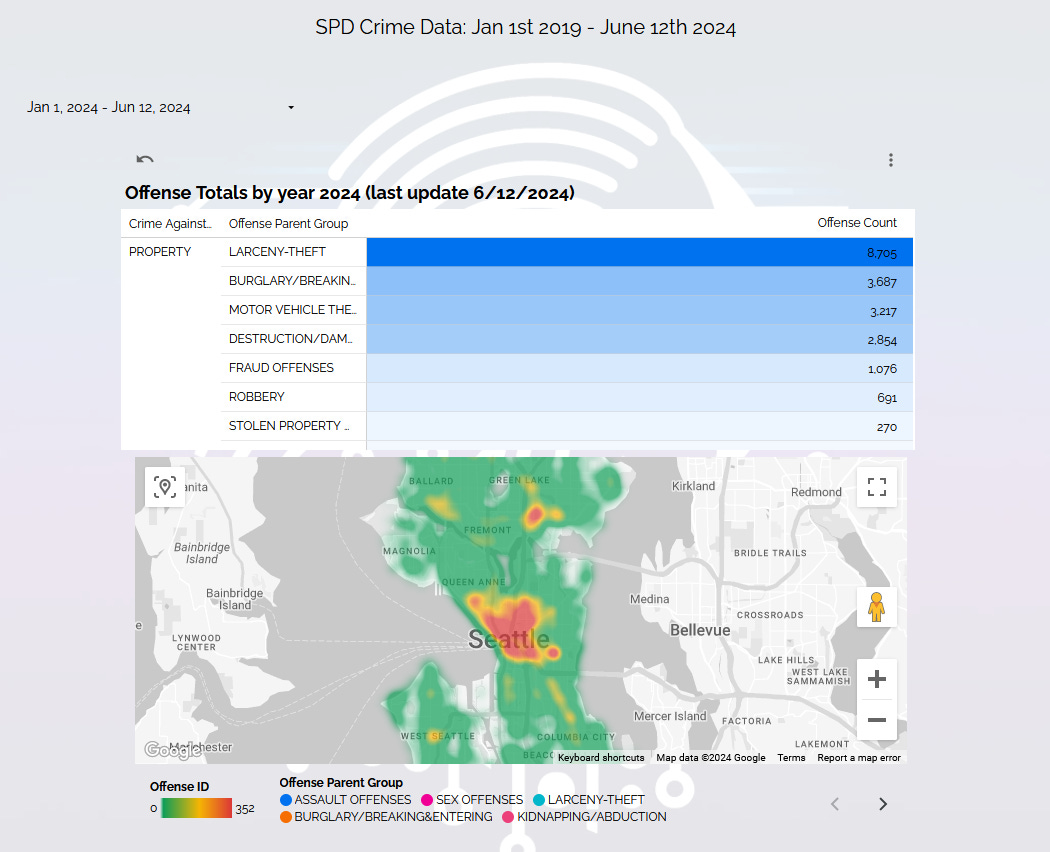Click the Report a map error link
The width and height of the screenshot is (1050, 852).
[x=858, y=757]
